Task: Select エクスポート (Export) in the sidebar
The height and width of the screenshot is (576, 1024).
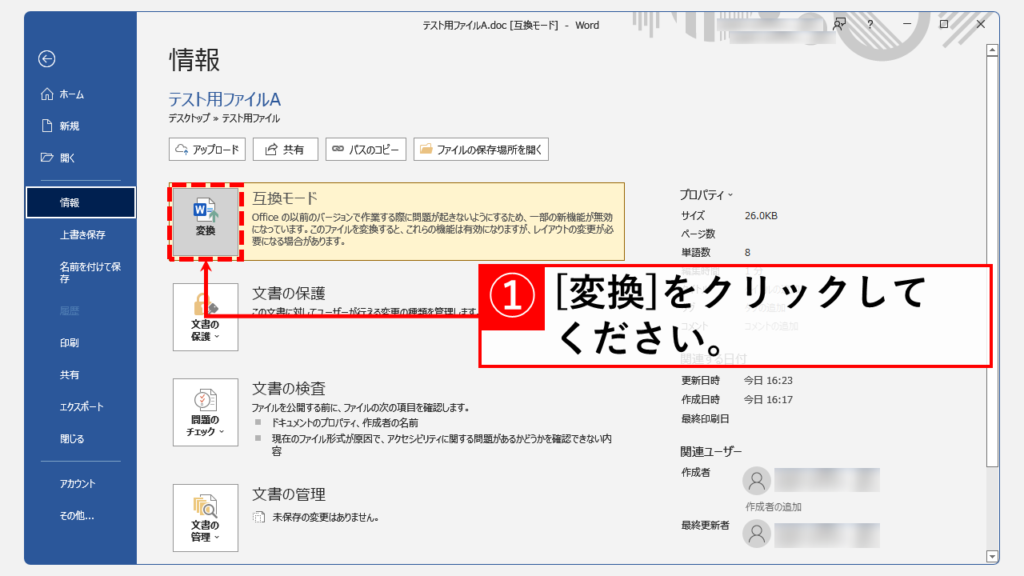Action: (82, 407)
